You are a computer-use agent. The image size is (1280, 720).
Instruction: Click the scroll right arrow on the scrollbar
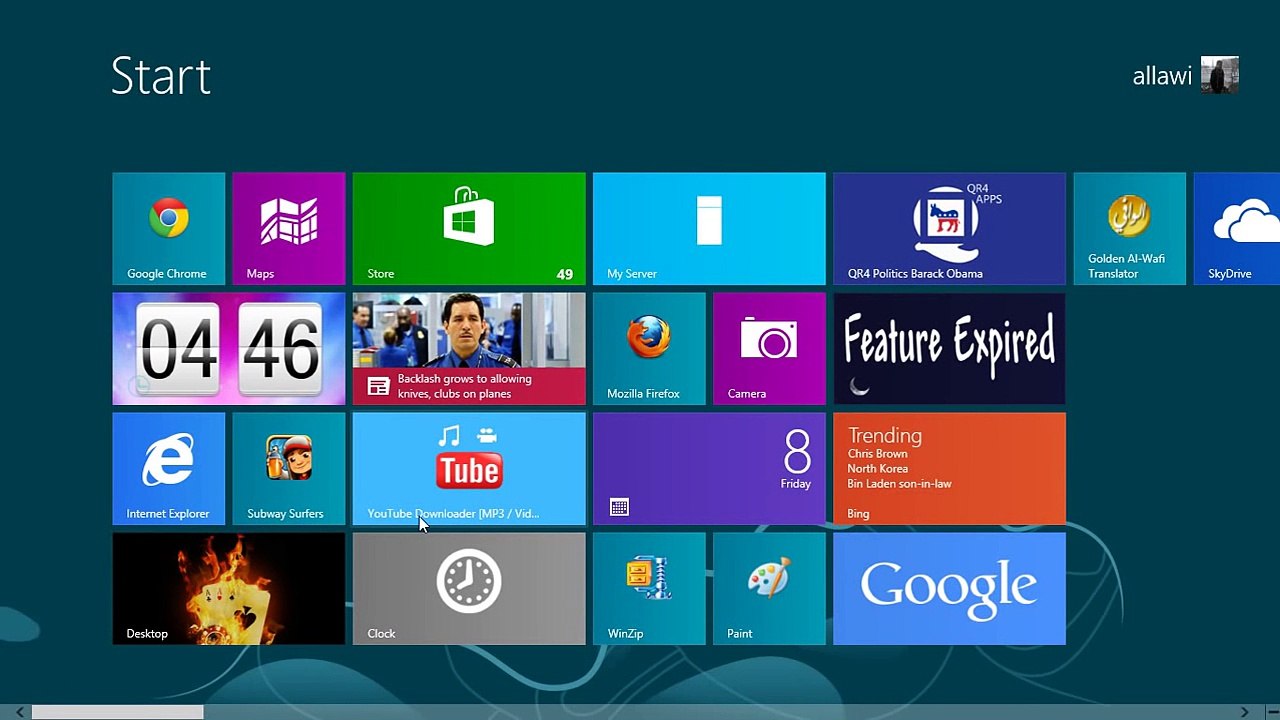(x=1244, y=712)
